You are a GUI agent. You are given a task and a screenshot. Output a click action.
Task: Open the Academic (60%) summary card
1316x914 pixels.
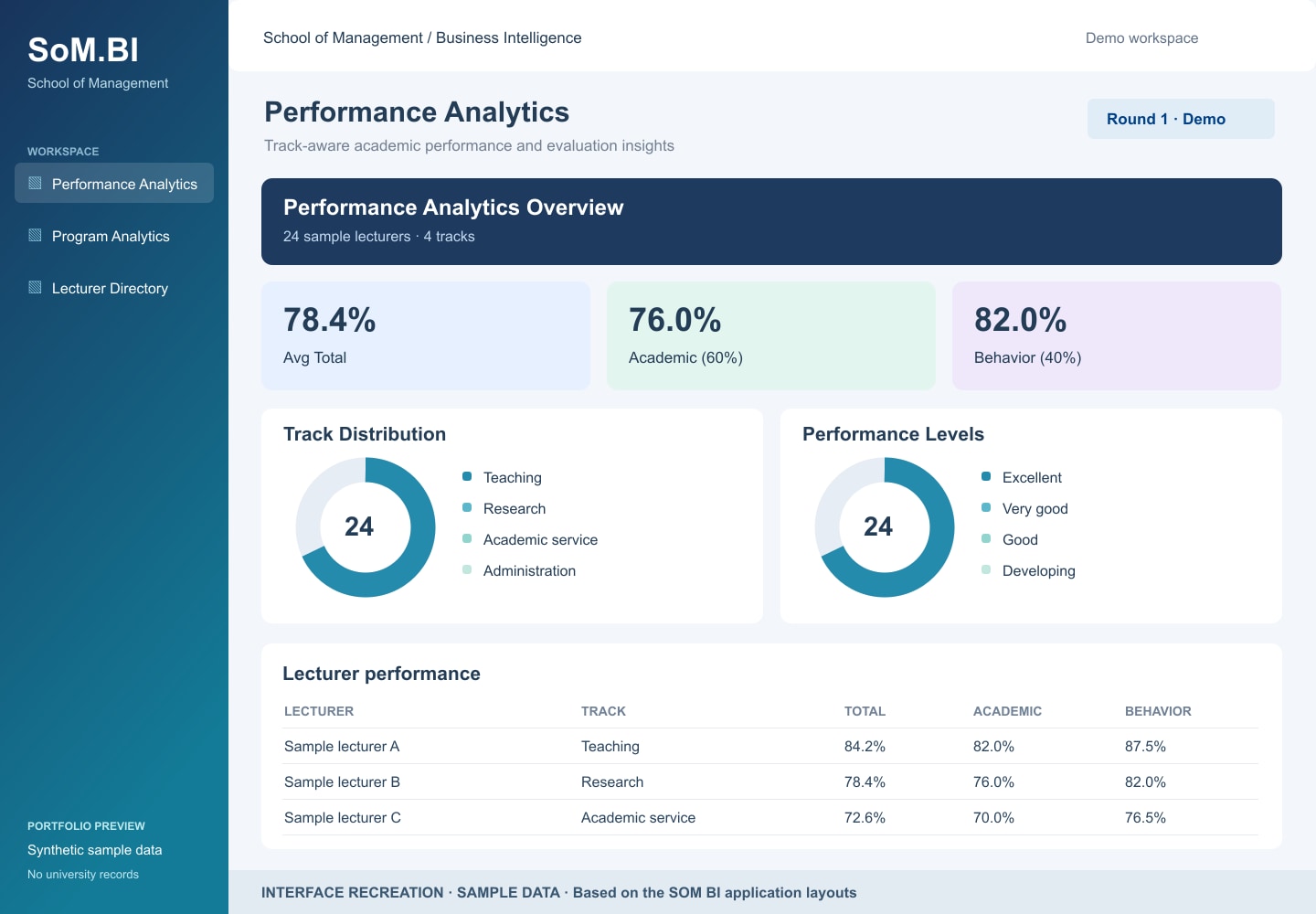tap(771, 335)
